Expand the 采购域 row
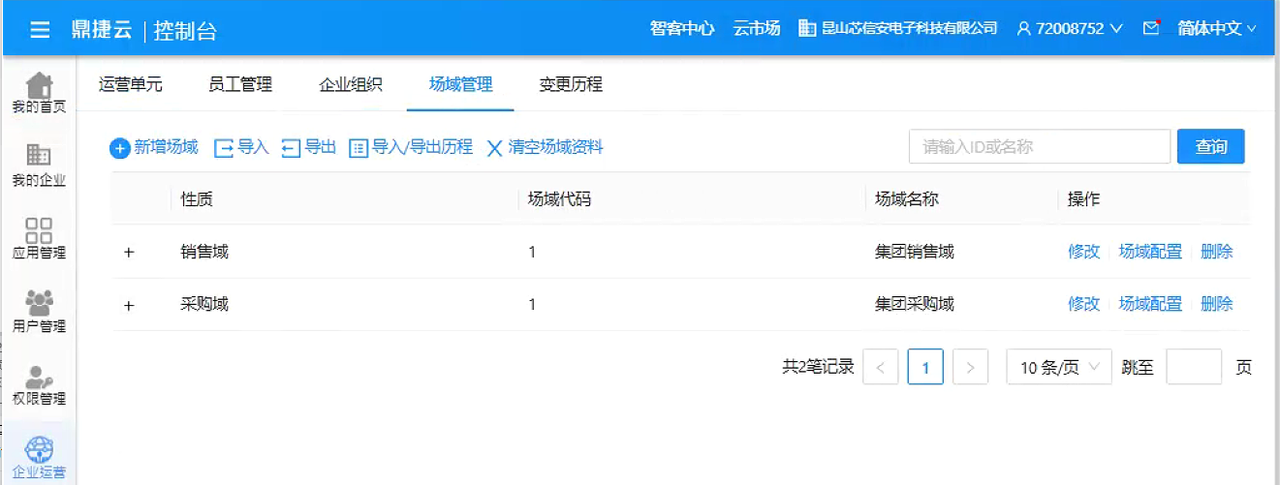 tap(128, 304)
